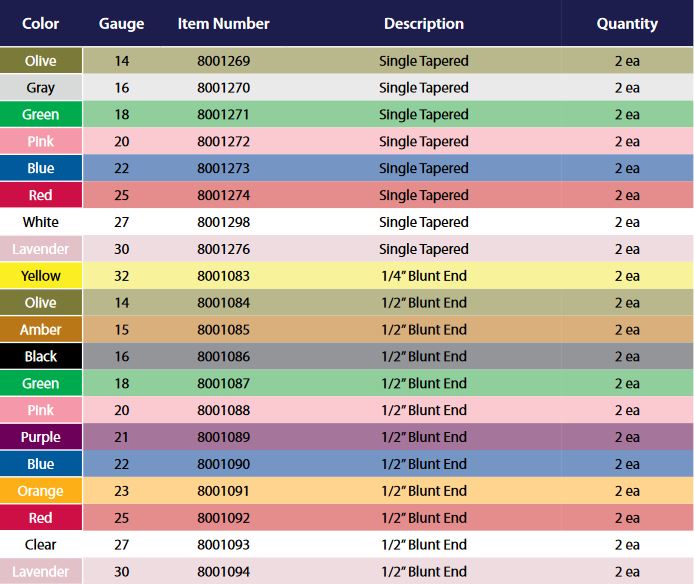
Task: Click item number 8001087
Action: coord(224,383)
